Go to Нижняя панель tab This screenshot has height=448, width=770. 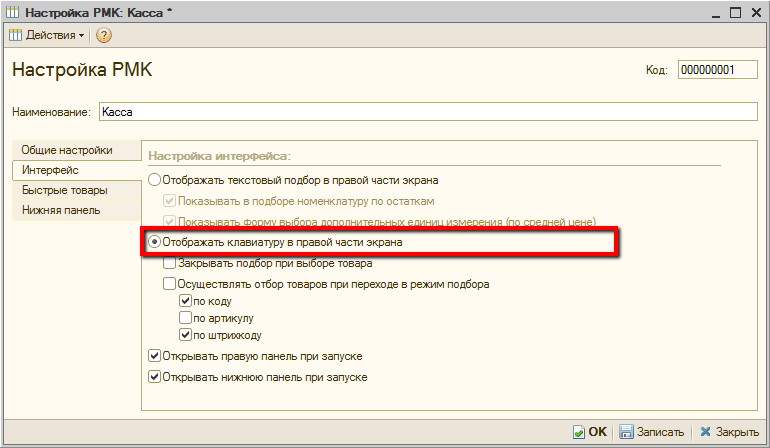(60, 210)
